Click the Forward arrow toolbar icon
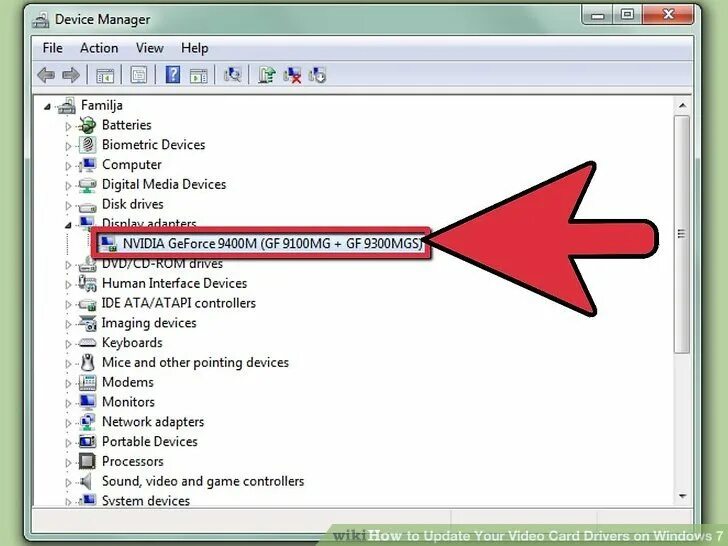 click(x=71, y=75)
